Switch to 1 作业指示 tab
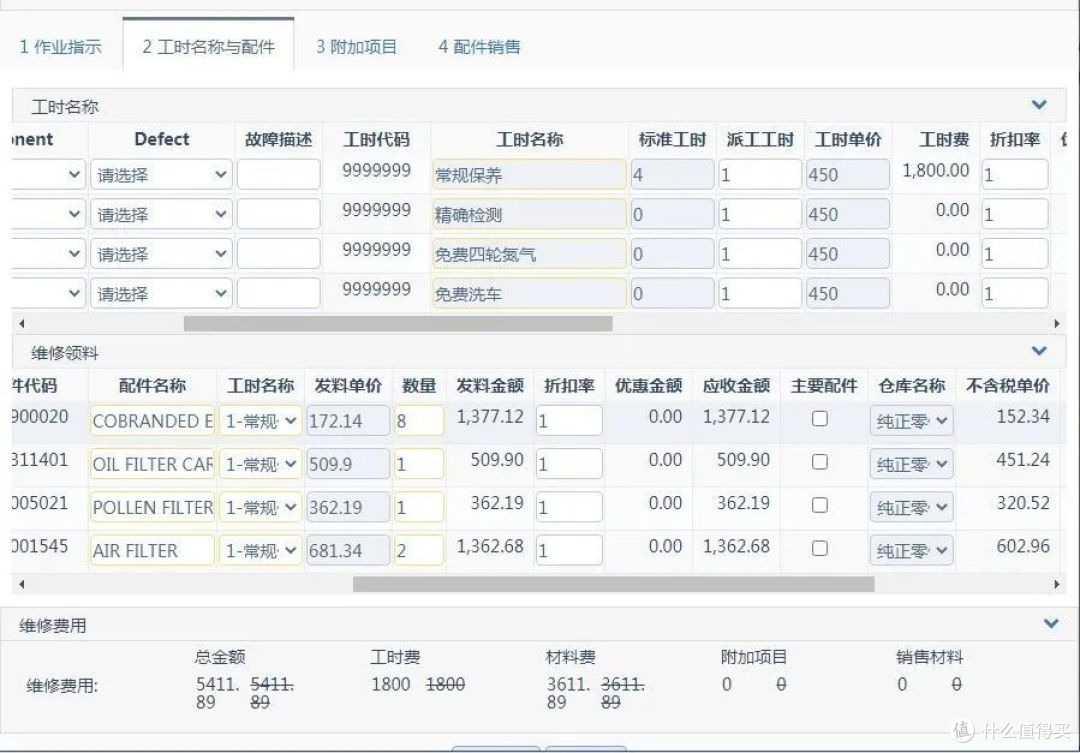The height and width of the screenshot is (753, 1080). pyautogui.click(x=61, y=47)
